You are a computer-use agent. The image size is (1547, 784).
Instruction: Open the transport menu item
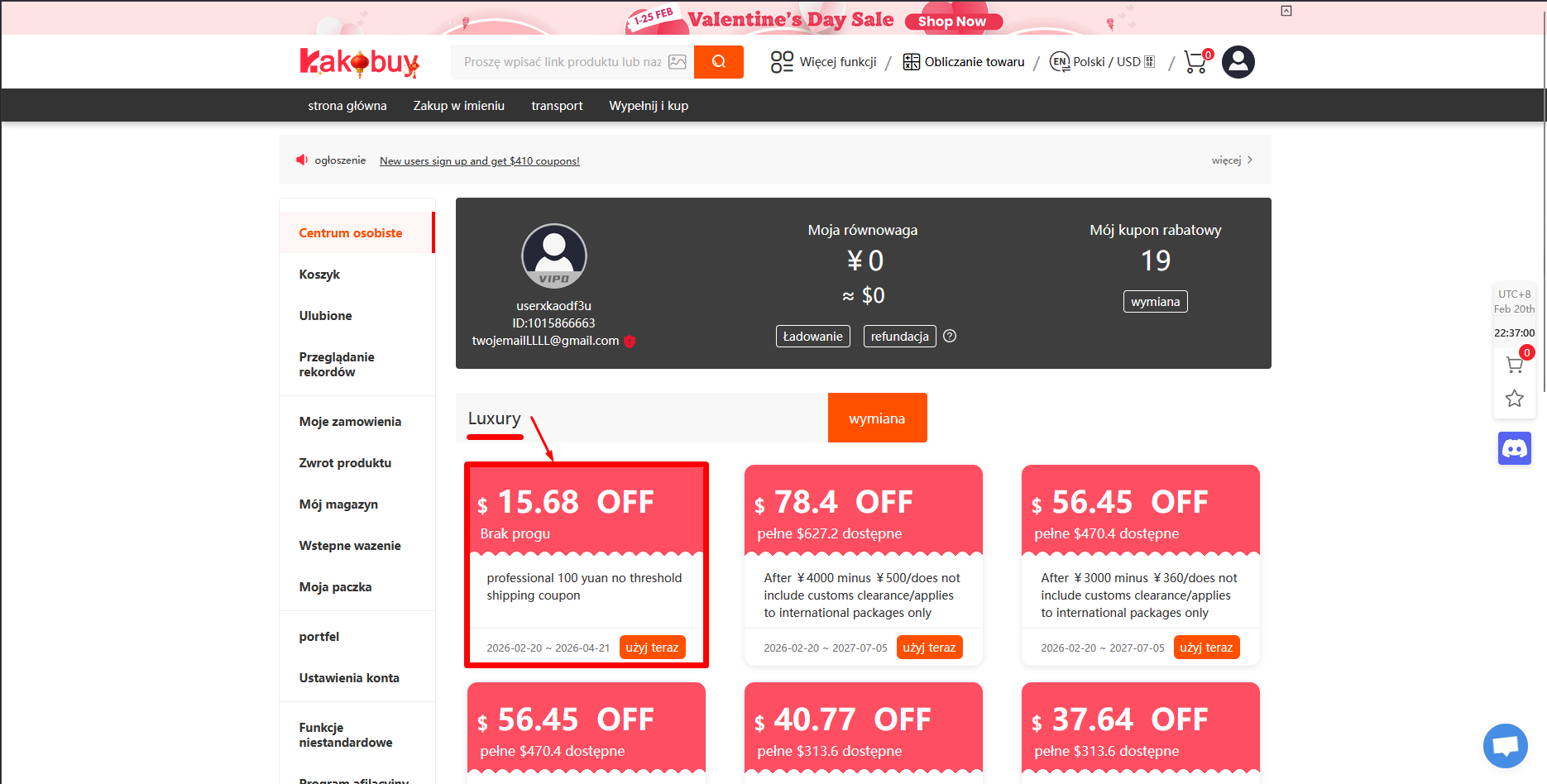[557, 106]
